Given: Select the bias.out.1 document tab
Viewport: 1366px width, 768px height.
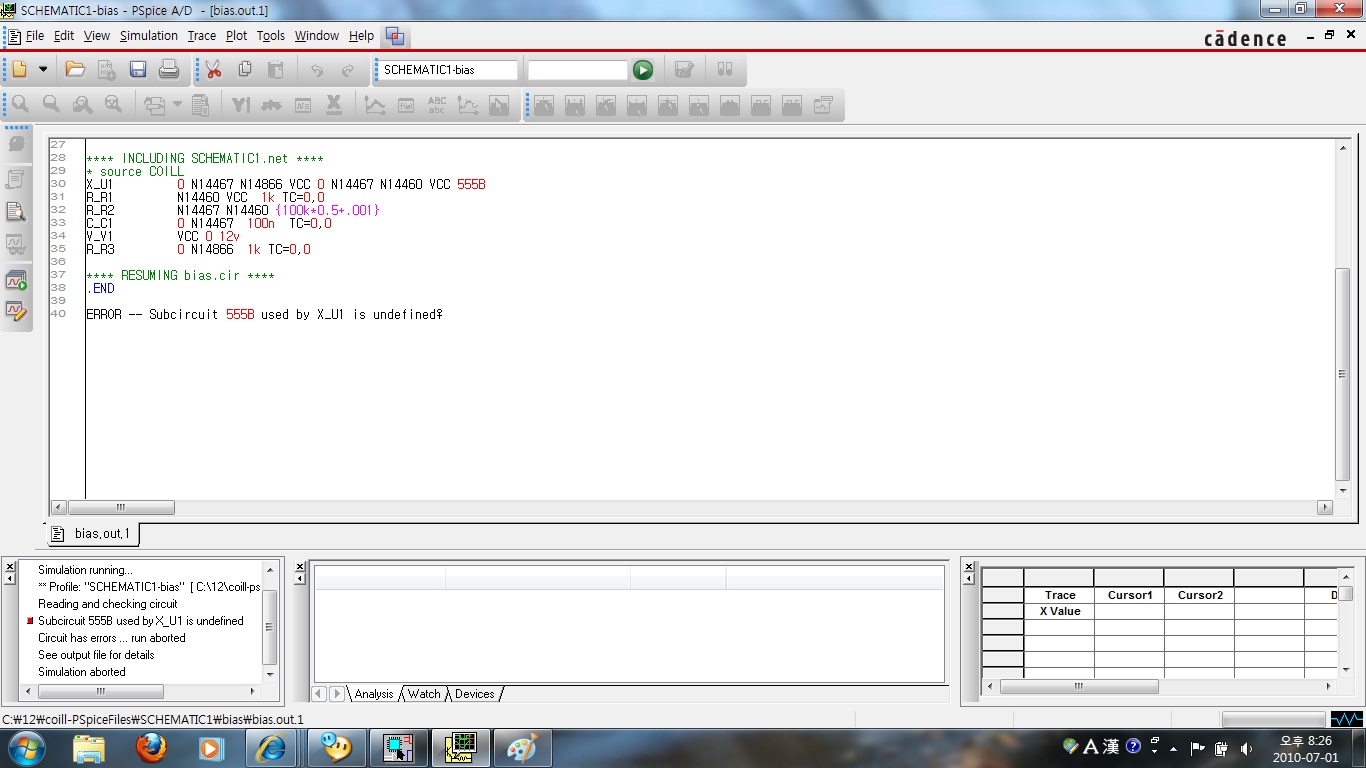Looking at the screenshot, I should [93, 534].
